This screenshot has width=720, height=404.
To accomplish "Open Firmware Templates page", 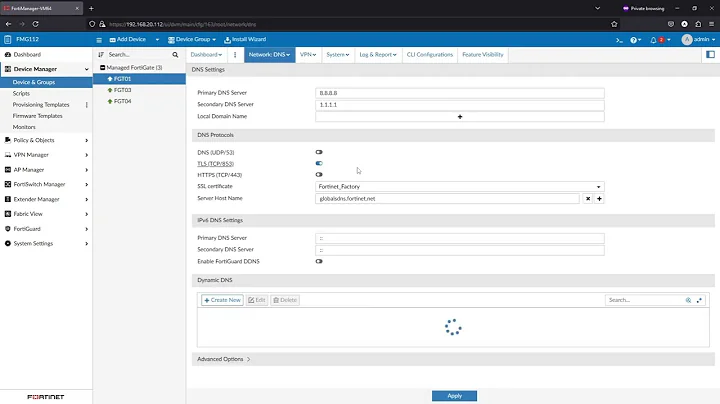I will click(x=38, y=116).
